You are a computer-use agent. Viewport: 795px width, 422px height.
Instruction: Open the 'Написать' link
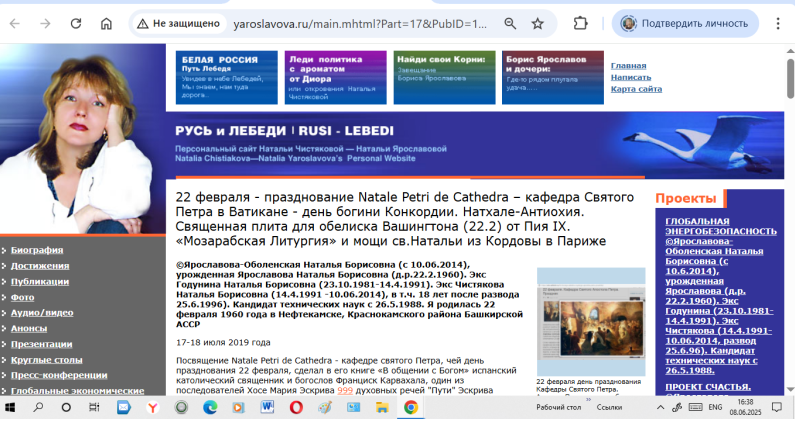[x=631, y=77]
